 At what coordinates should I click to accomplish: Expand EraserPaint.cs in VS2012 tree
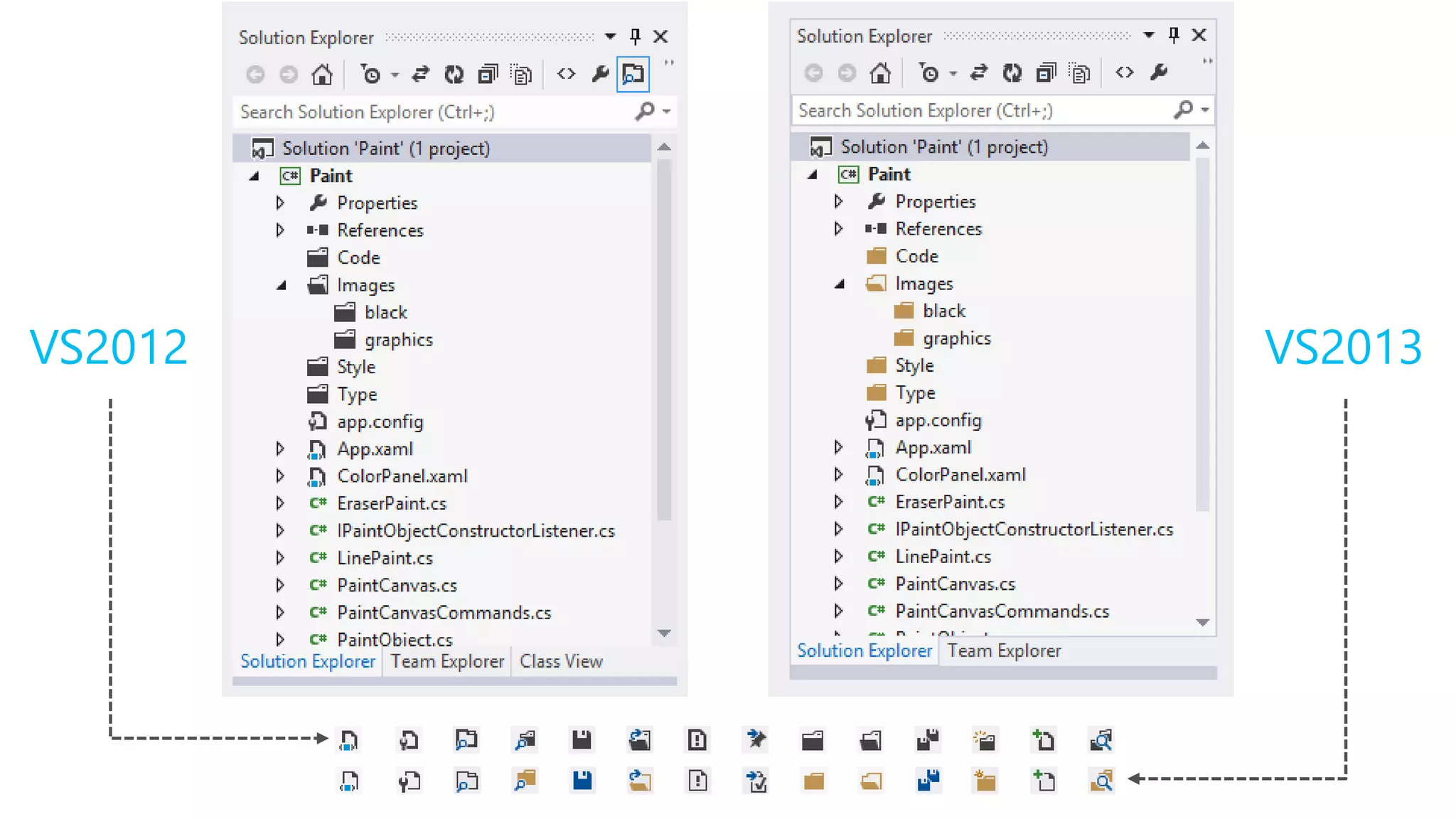point(280,503)
